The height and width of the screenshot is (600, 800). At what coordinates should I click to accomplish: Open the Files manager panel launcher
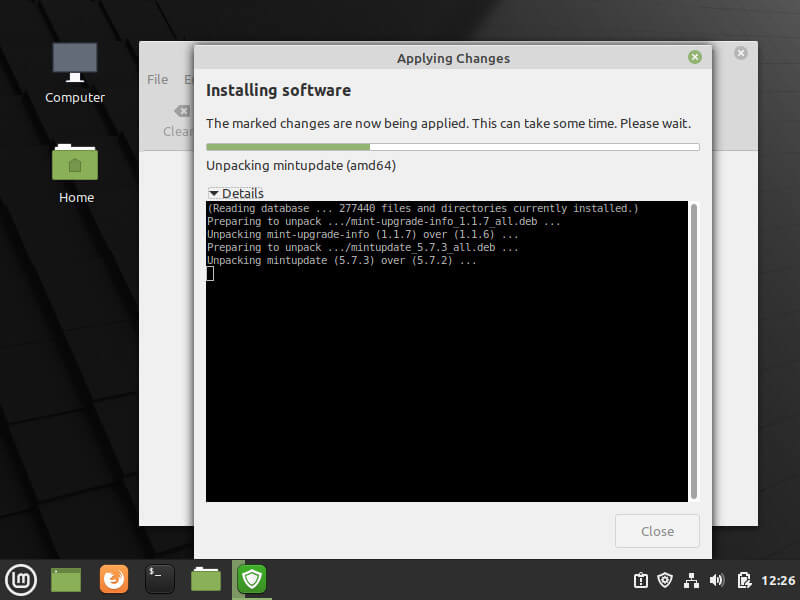(206, 579)
